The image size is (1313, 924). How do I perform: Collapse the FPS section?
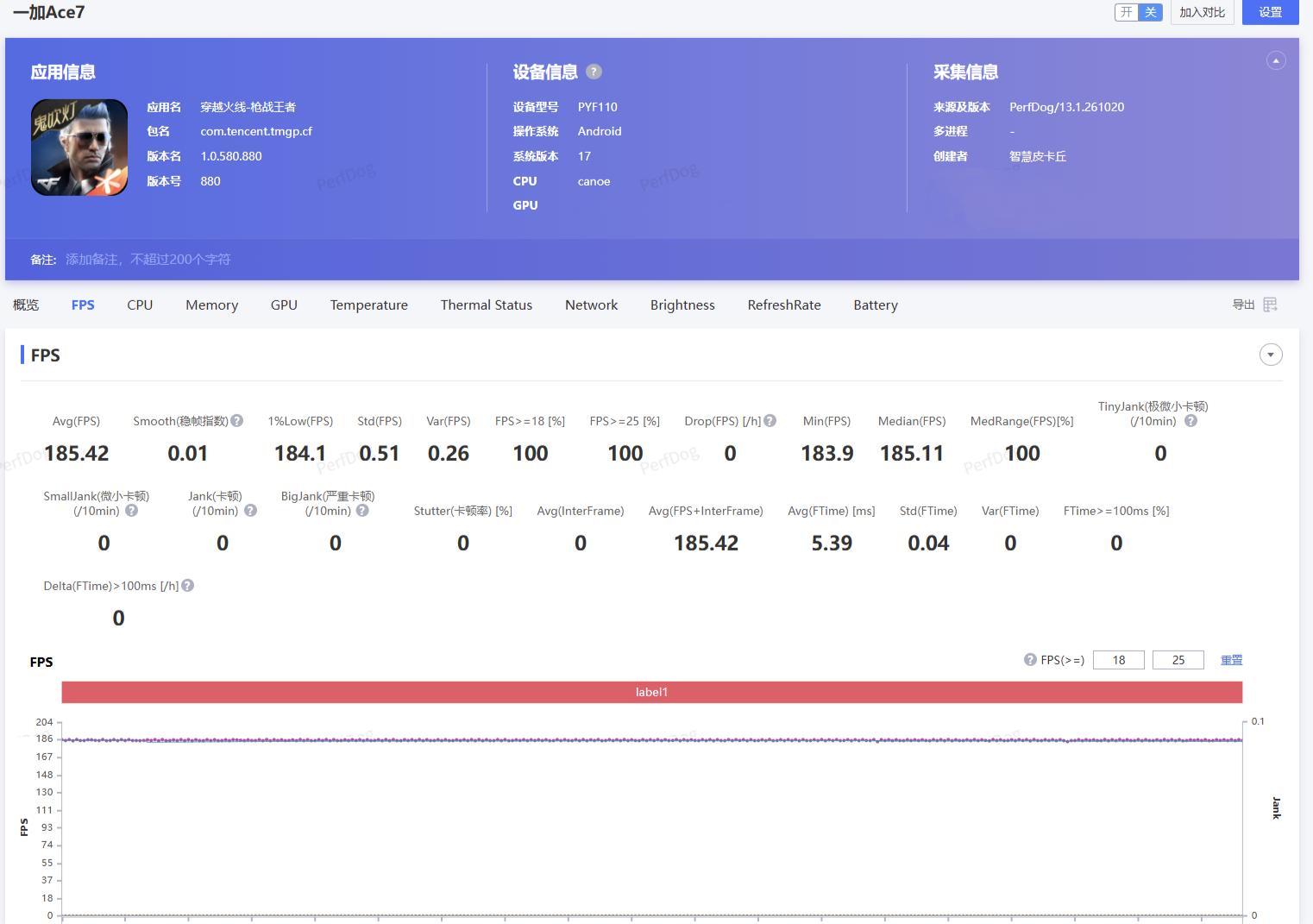coord(1271,355)
